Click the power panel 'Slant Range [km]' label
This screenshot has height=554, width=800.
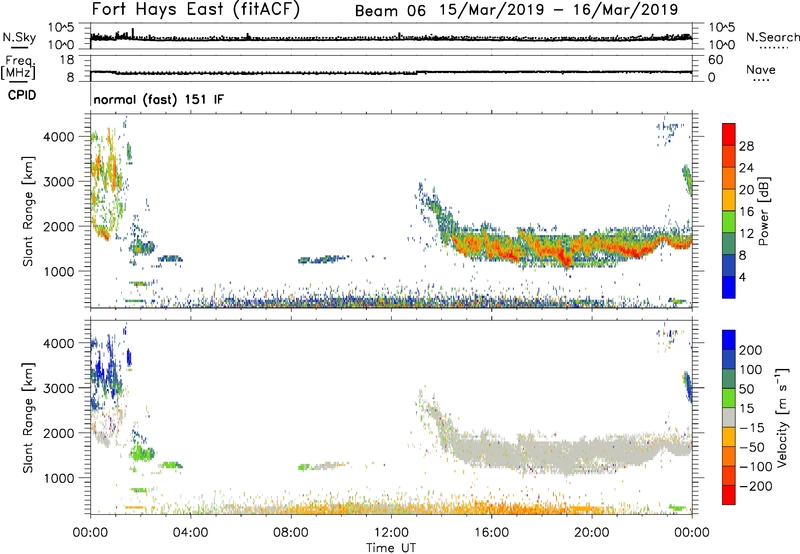click(x=28, y=211)
